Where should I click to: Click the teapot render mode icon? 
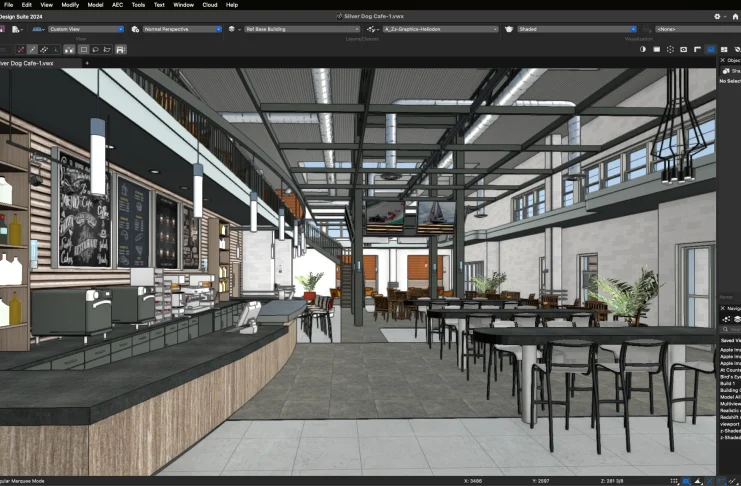(x=509, y=29)
